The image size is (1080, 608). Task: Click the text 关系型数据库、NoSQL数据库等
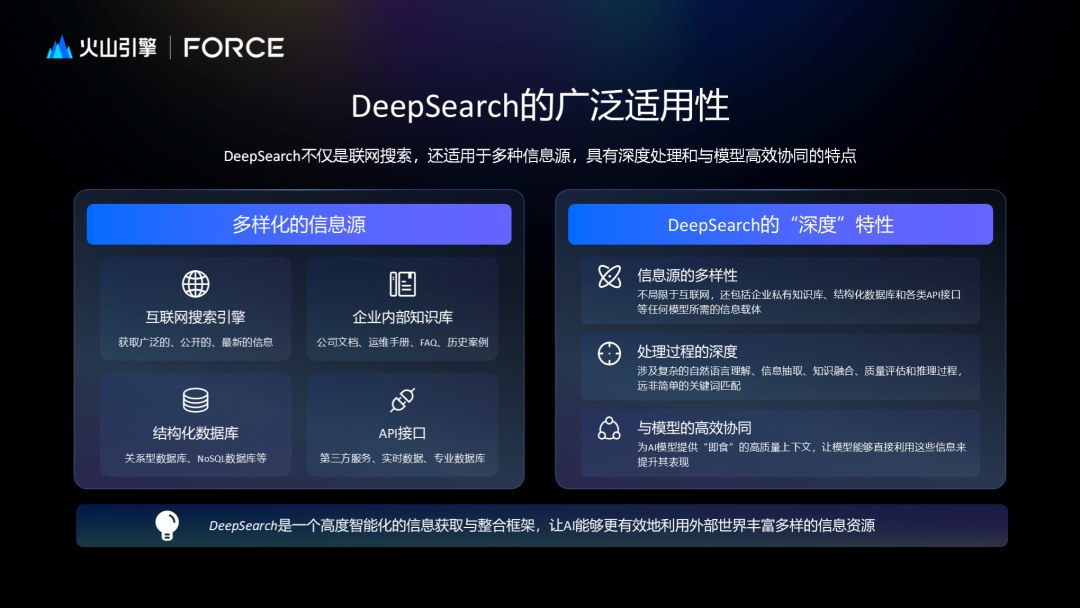click(196, 459)
